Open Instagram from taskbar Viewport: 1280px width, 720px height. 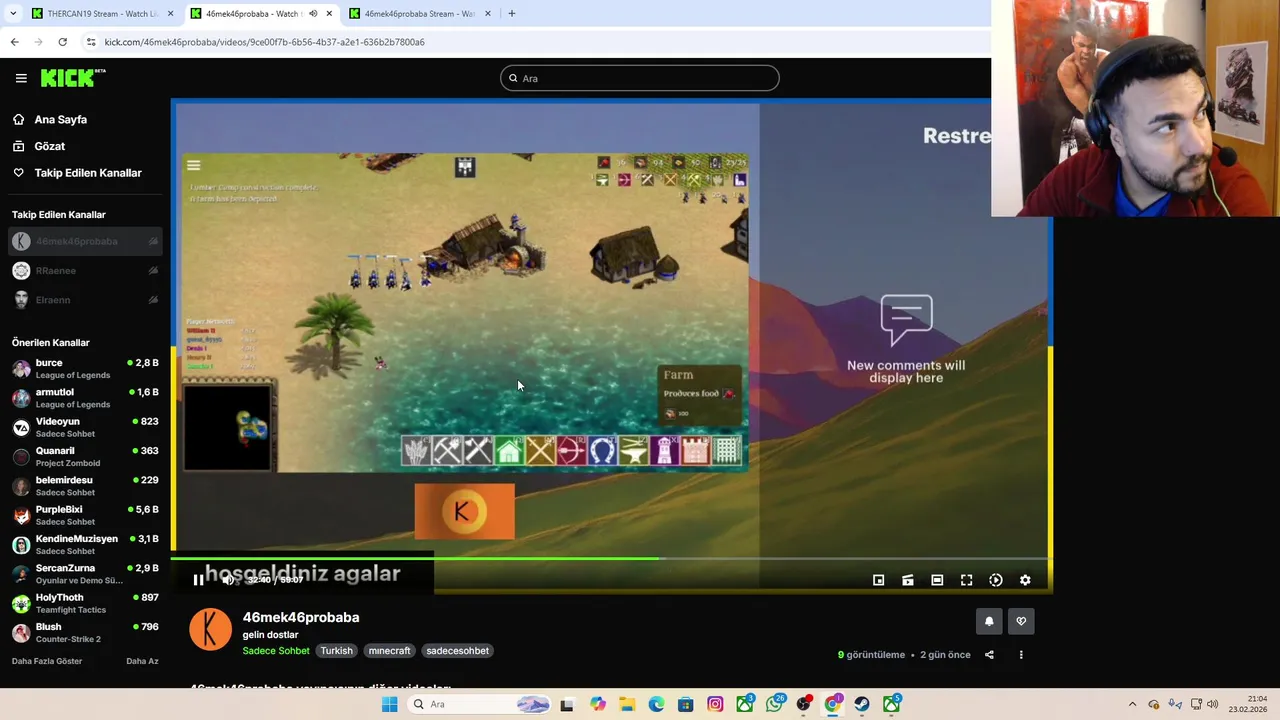pyautogui.click(x=715, y=704)
